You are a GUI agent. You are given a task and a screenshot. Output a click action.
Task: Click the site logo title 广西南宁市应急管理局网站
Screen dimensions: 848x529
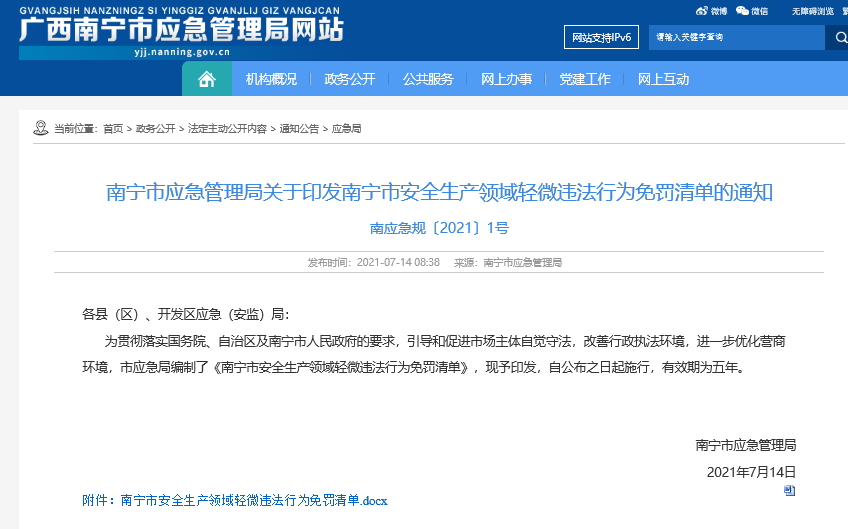(x=180, y=30)
